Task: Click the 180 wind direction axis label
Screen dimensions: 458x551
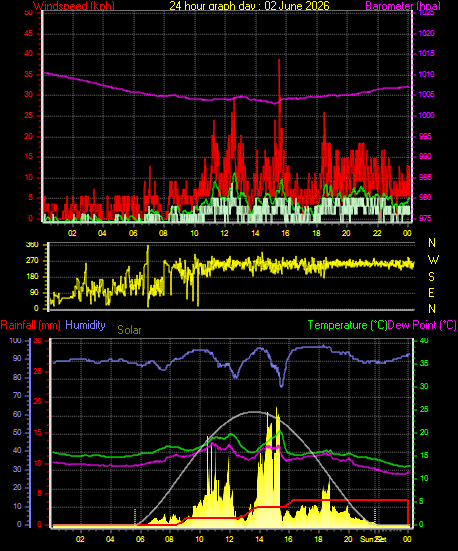Action: [32, 277]
